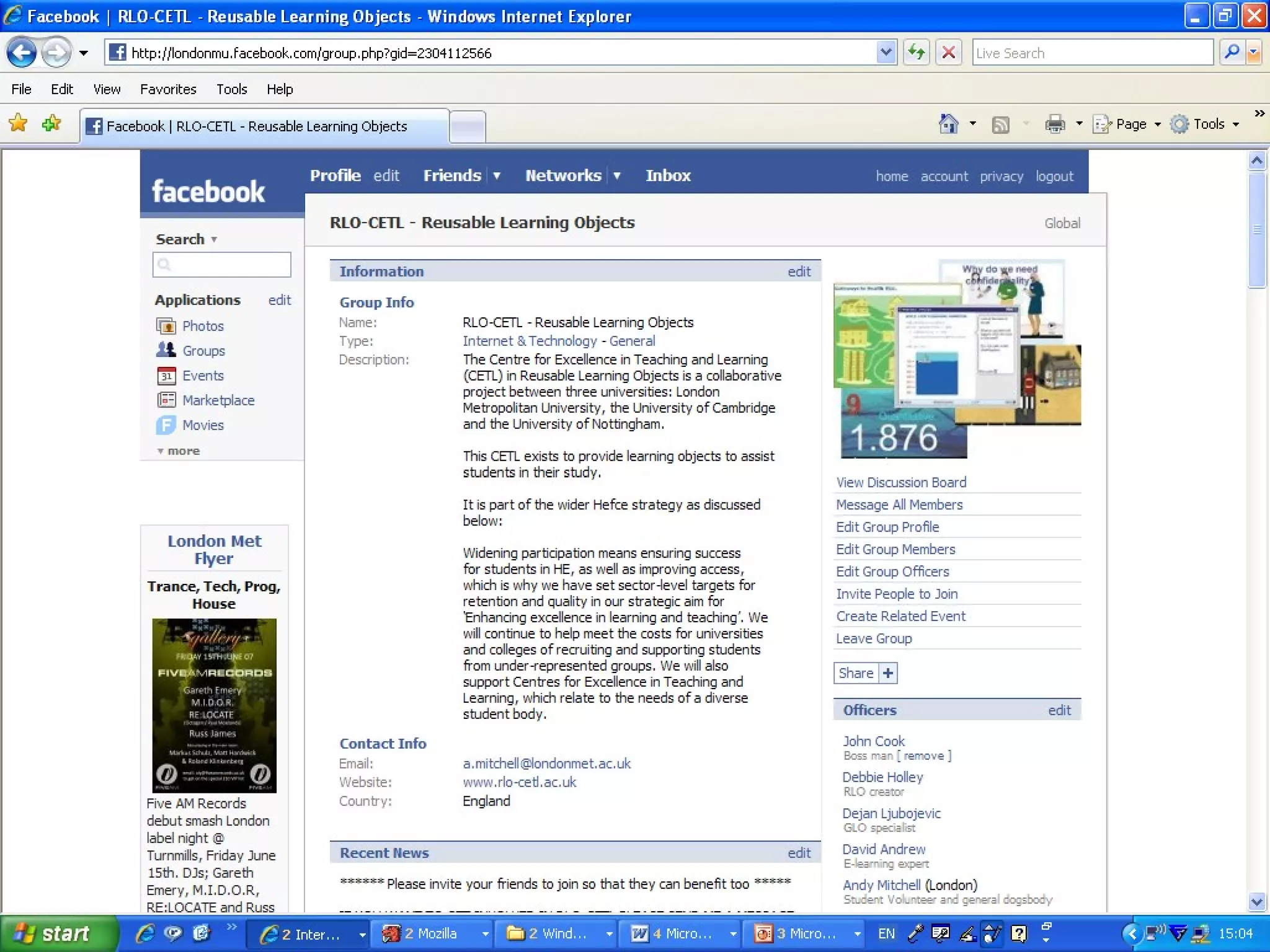The width and height of the screenshot is (1270, 952).
Task: Open Photos application in sidebar
Action: (x=203, y=326)
